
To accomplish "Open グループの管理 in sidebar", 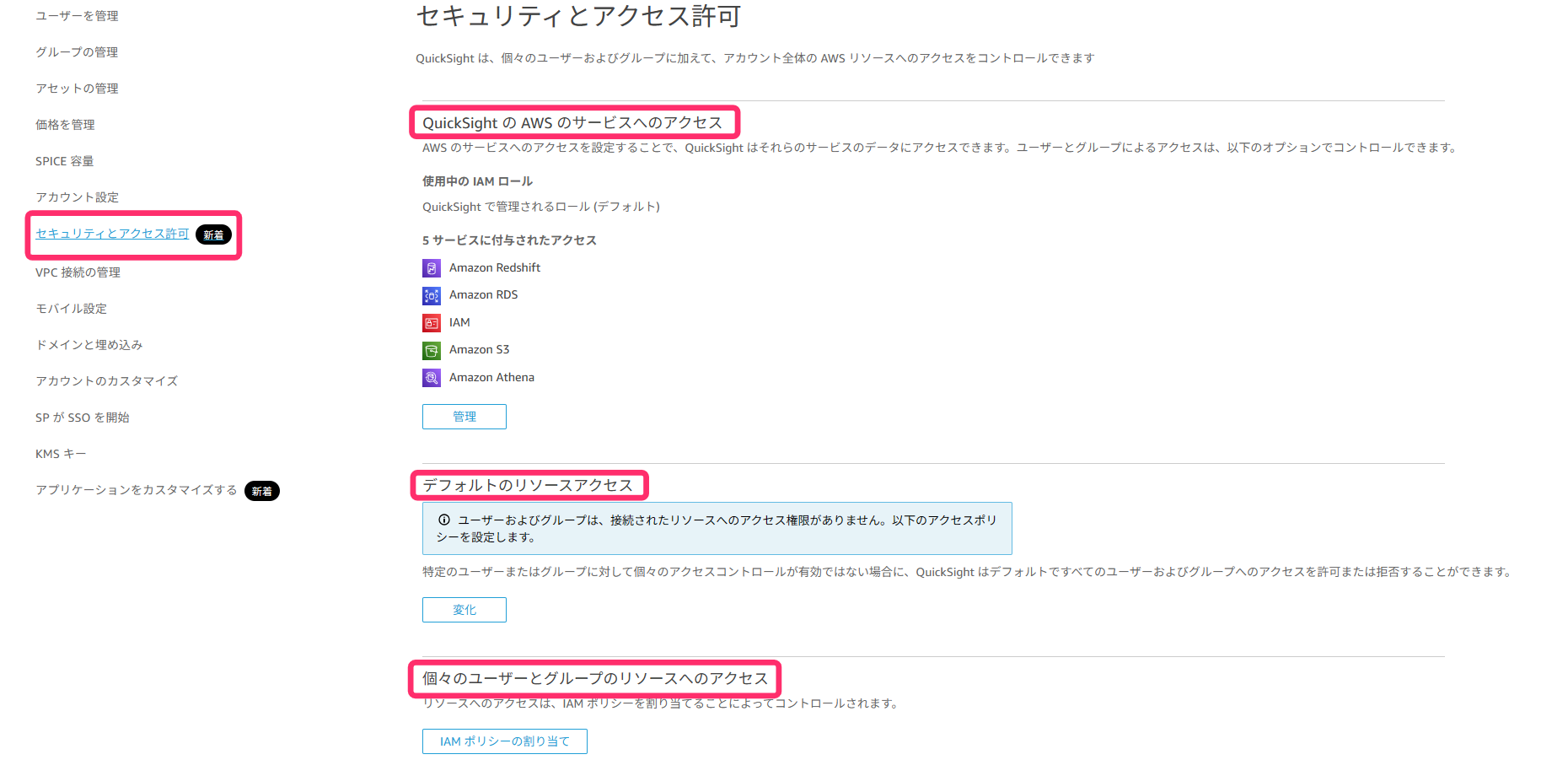I will [x=77, y=52].
